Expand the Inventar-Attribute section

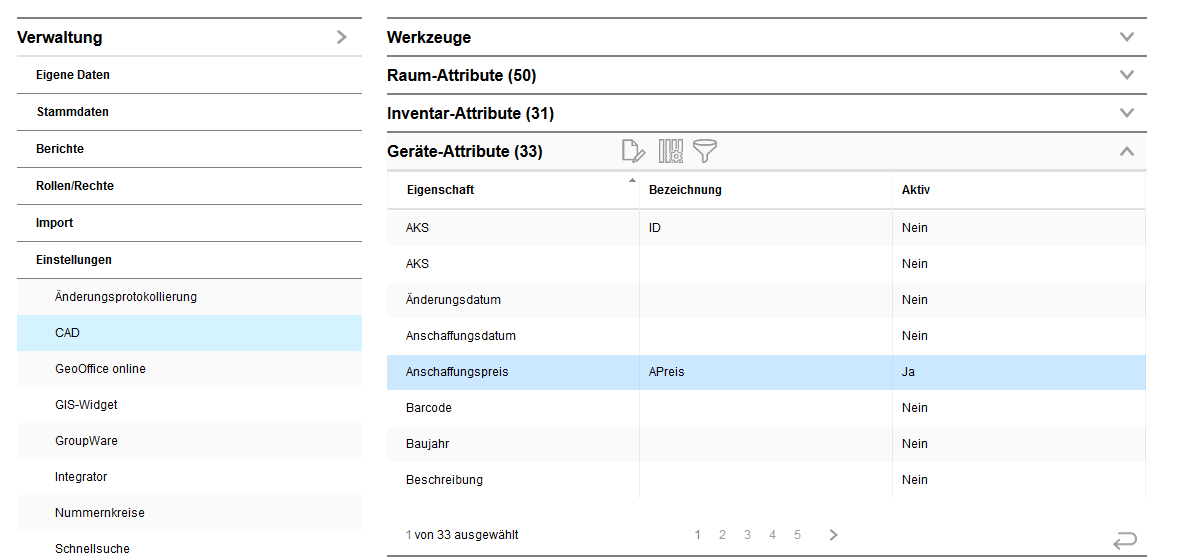[1127, 113]
